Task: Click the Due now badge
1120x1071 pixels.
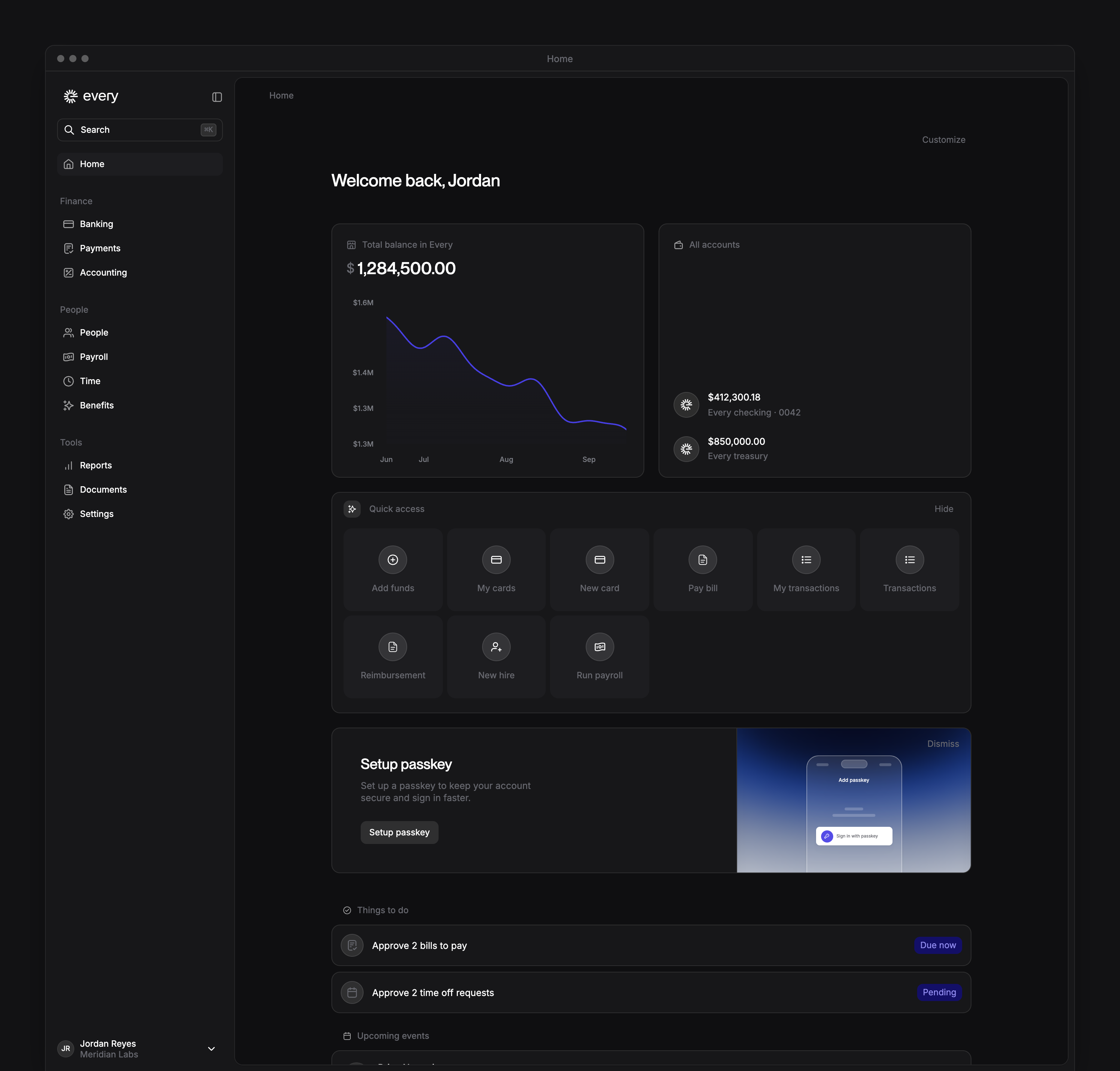Action: [x=938, y=945]
